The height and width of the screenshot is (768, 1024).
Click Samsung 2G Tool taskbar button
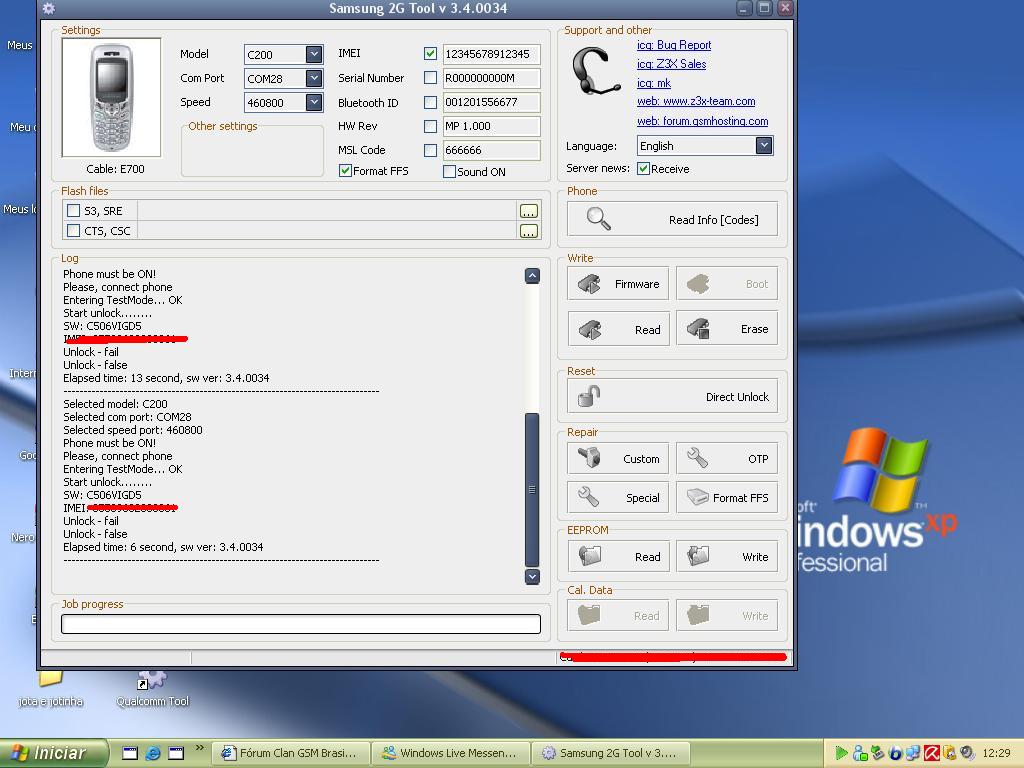coord(611,753)
